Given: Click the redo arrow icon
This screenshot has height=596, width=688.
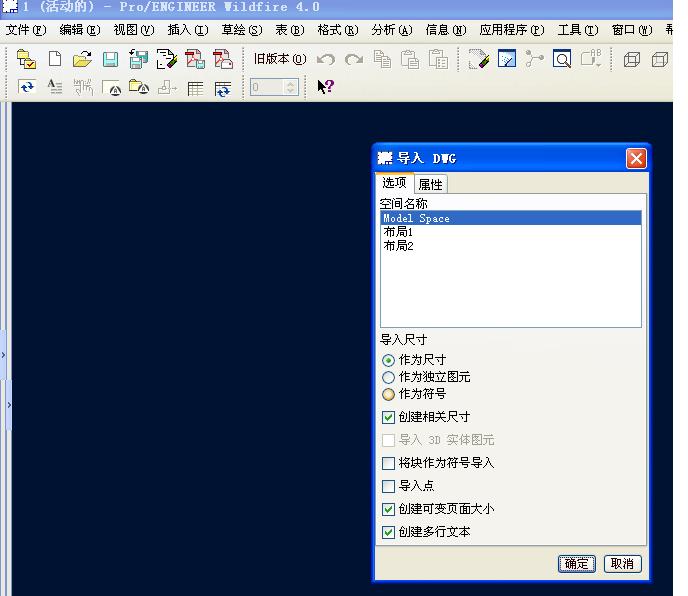Looking at the screenshot, I should (x=354, y=59).
